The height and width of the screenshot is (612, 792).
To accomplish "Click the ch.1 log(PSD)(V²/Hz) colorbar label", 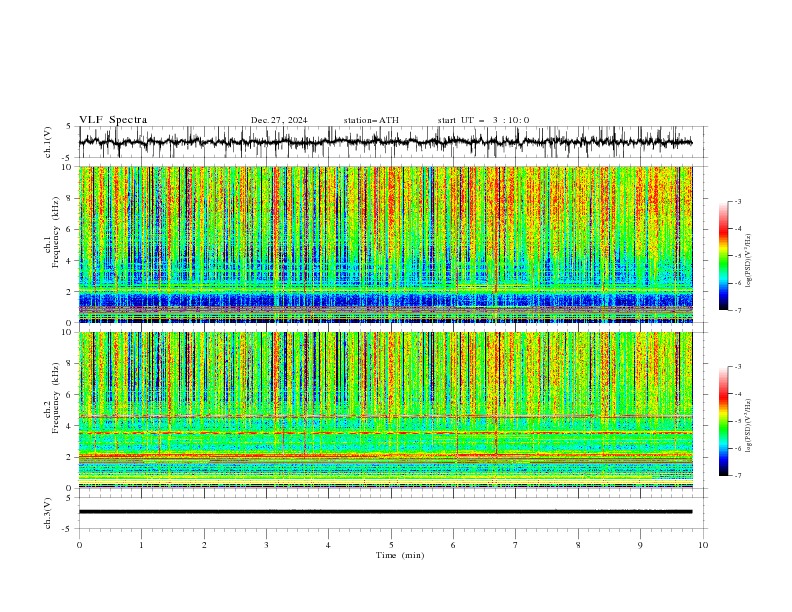I will click(x=750, y=261).
